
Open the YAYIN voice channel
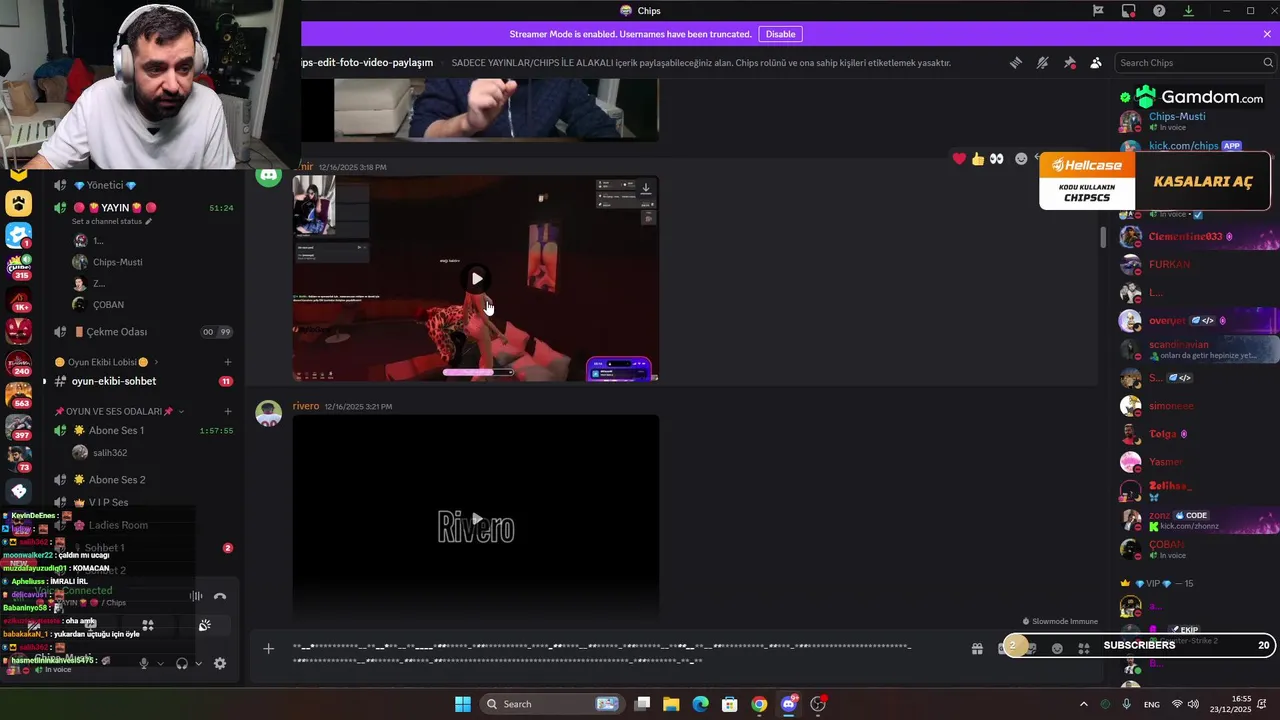[115, 207]
